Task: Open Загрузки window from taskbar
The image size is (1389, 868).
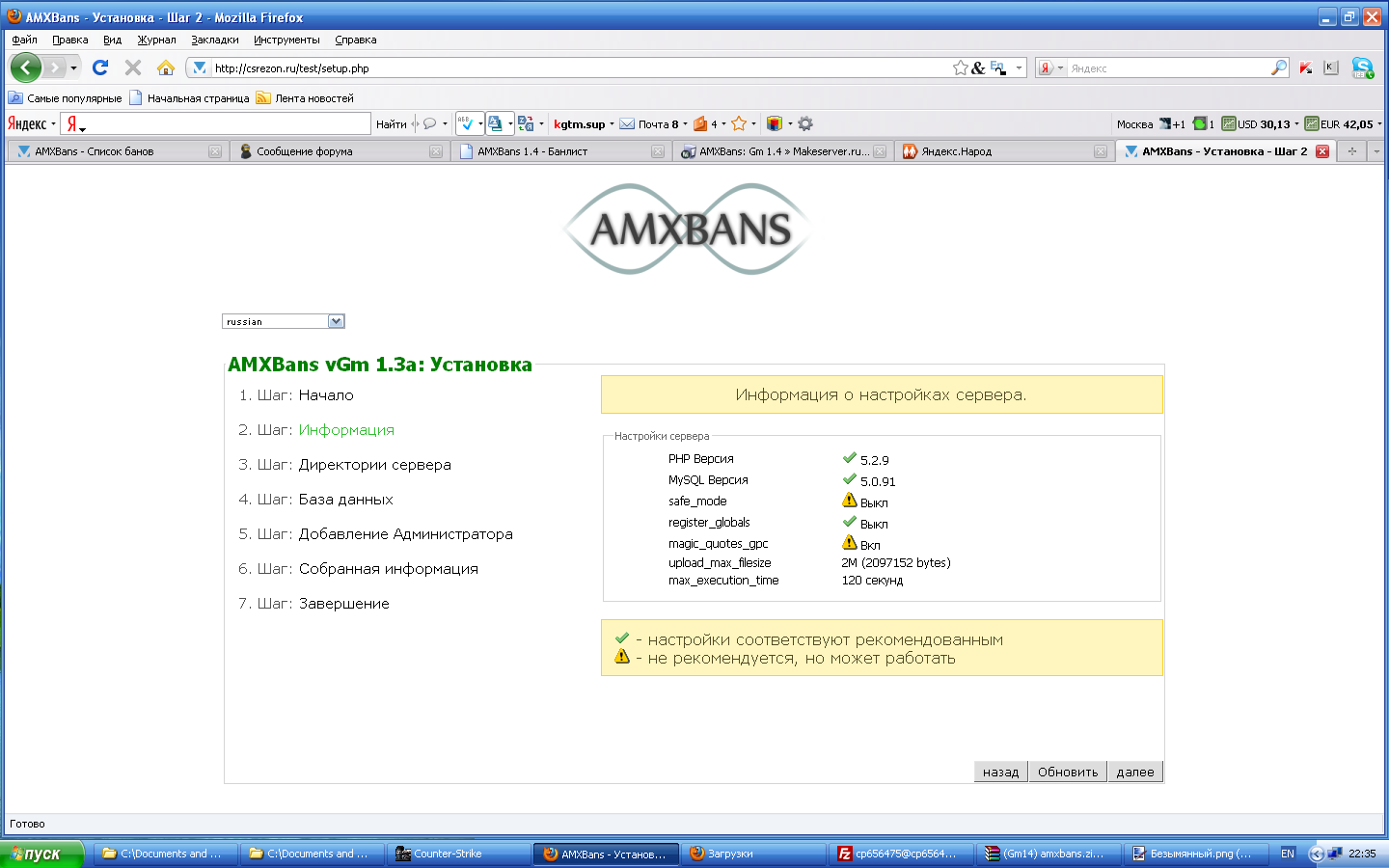Action: tap(752, 854)
